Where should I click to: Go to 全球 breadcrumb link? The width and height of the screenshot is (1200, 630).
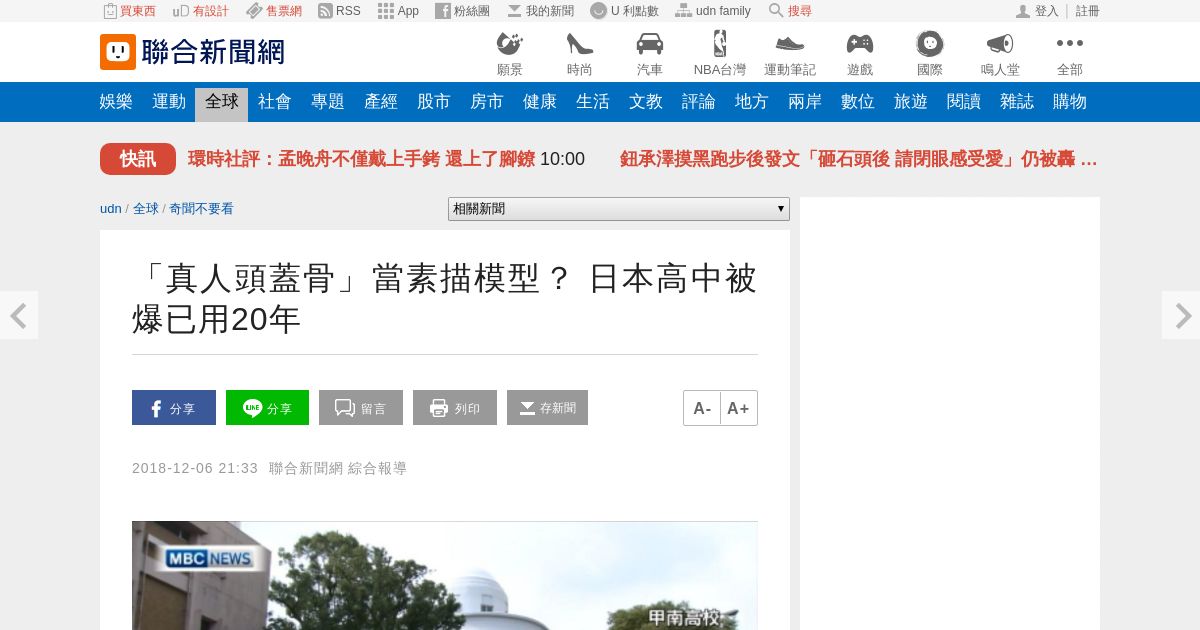coord(146,209)
